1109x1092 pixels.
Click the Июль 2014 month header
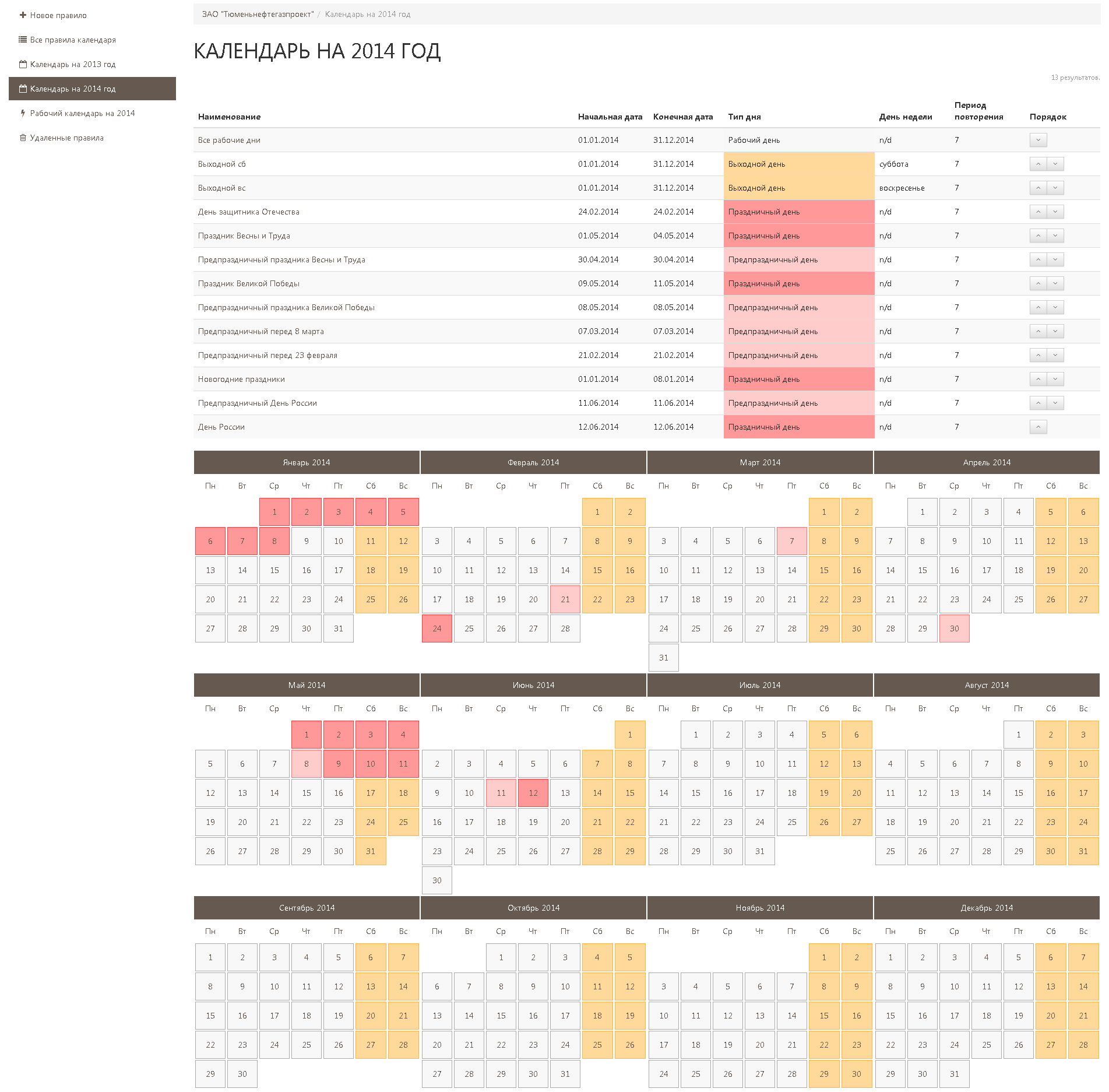[760, 685]
